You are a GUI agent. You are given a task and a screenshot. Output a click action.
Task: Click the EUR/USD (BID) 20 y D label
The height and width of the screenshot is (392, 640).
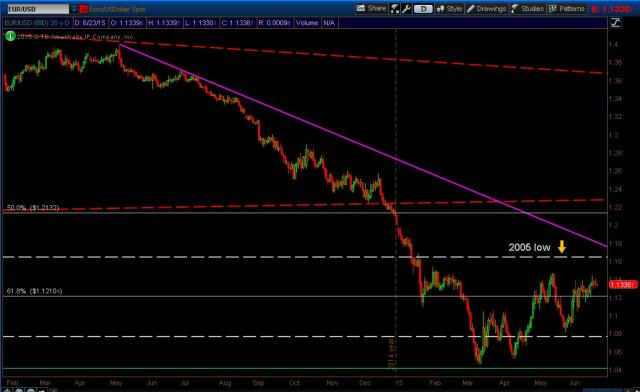click(x=38, y=23)
